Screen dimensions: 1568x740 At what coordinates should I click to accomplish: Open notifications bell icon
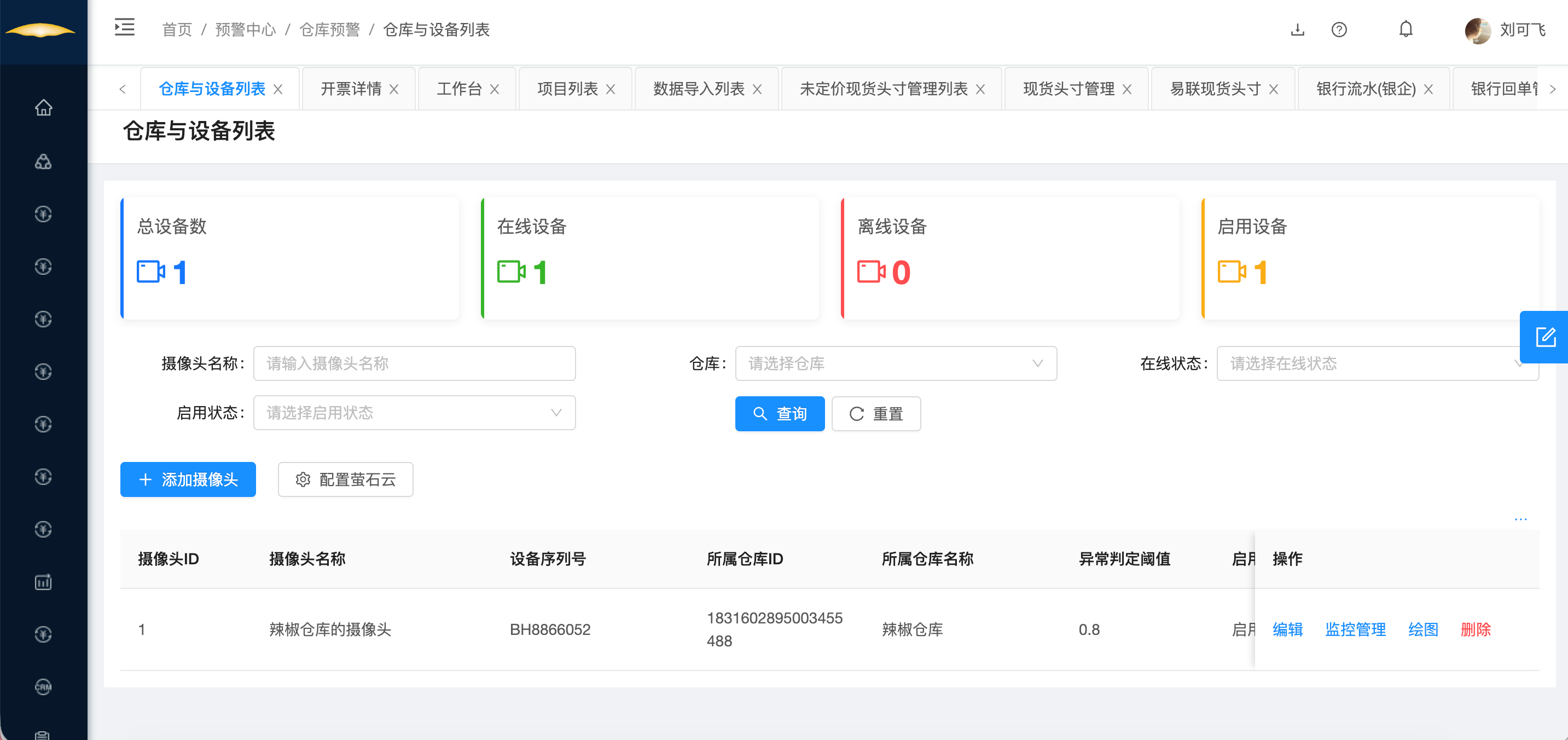pos(1406,29)
